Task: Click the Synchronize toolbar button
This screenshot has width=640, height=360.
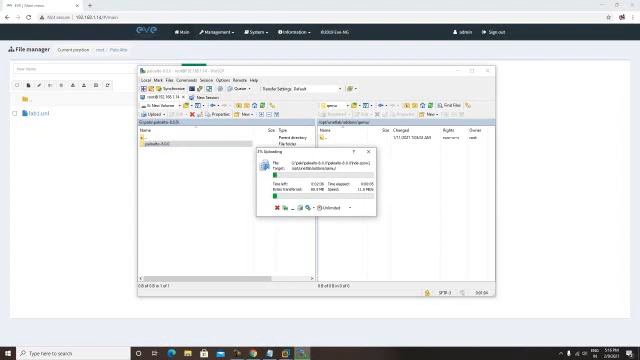Action: click(171, 89)
